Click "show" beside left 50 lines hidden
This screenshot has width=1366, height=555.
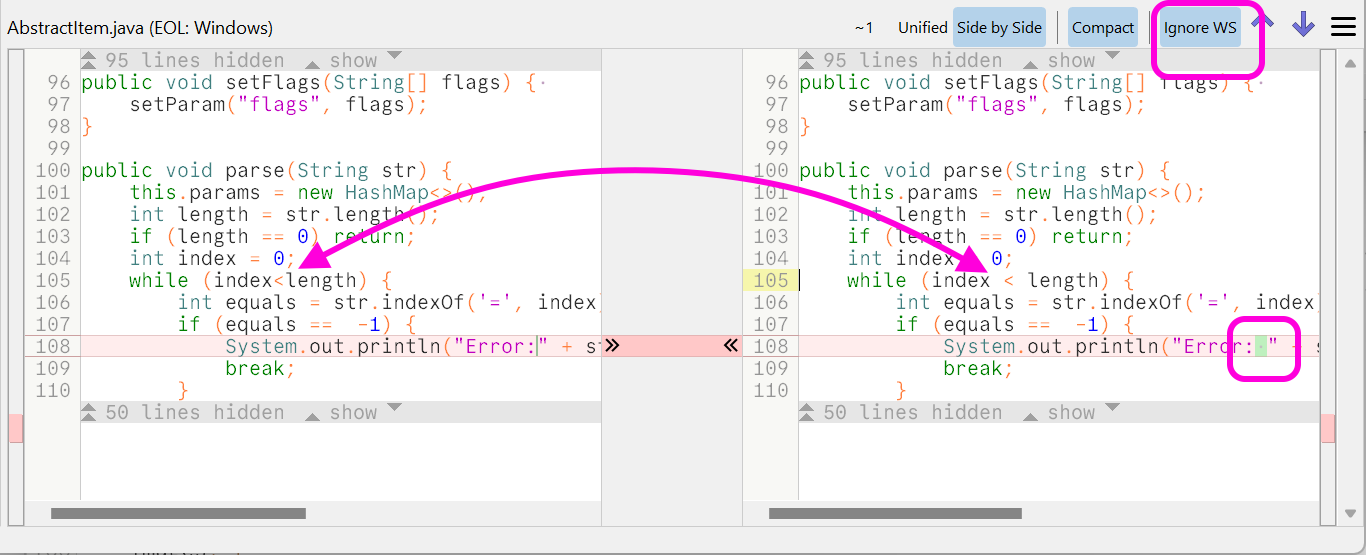(x=353, y=413)
